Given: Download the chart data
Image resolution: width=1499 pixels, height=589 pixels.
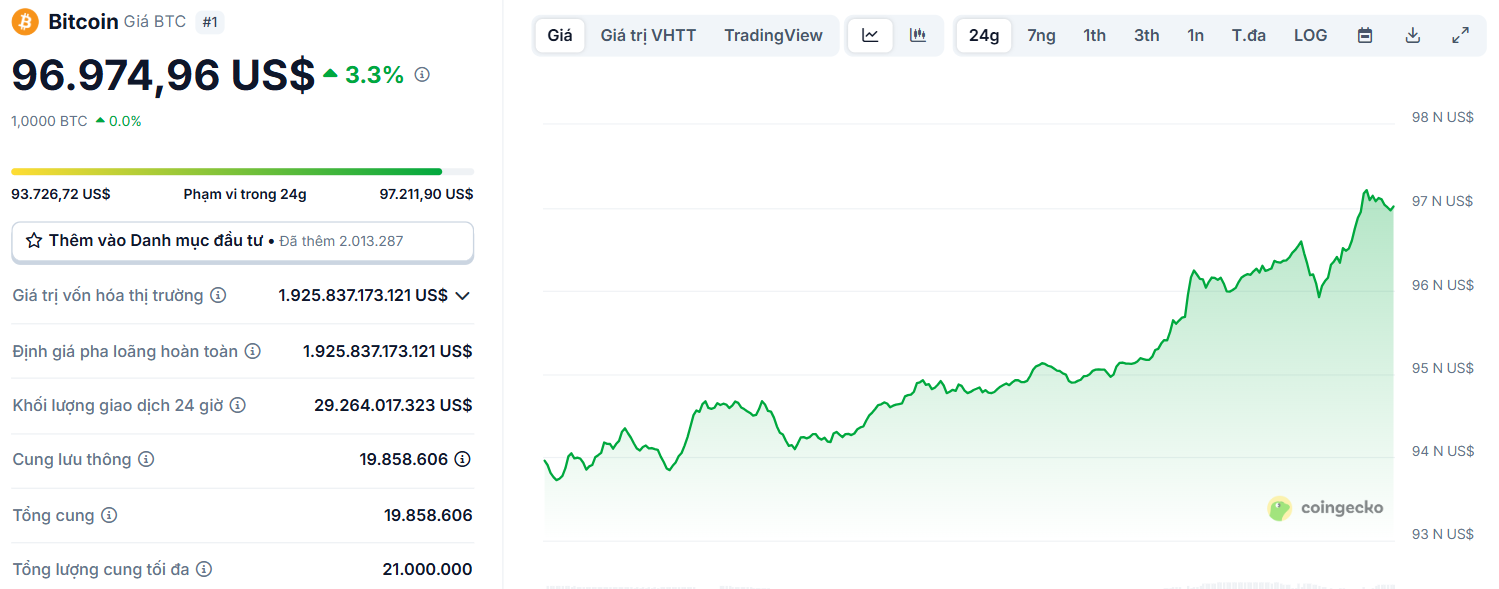Looking at the screenshot, I should coord(1413,36).
